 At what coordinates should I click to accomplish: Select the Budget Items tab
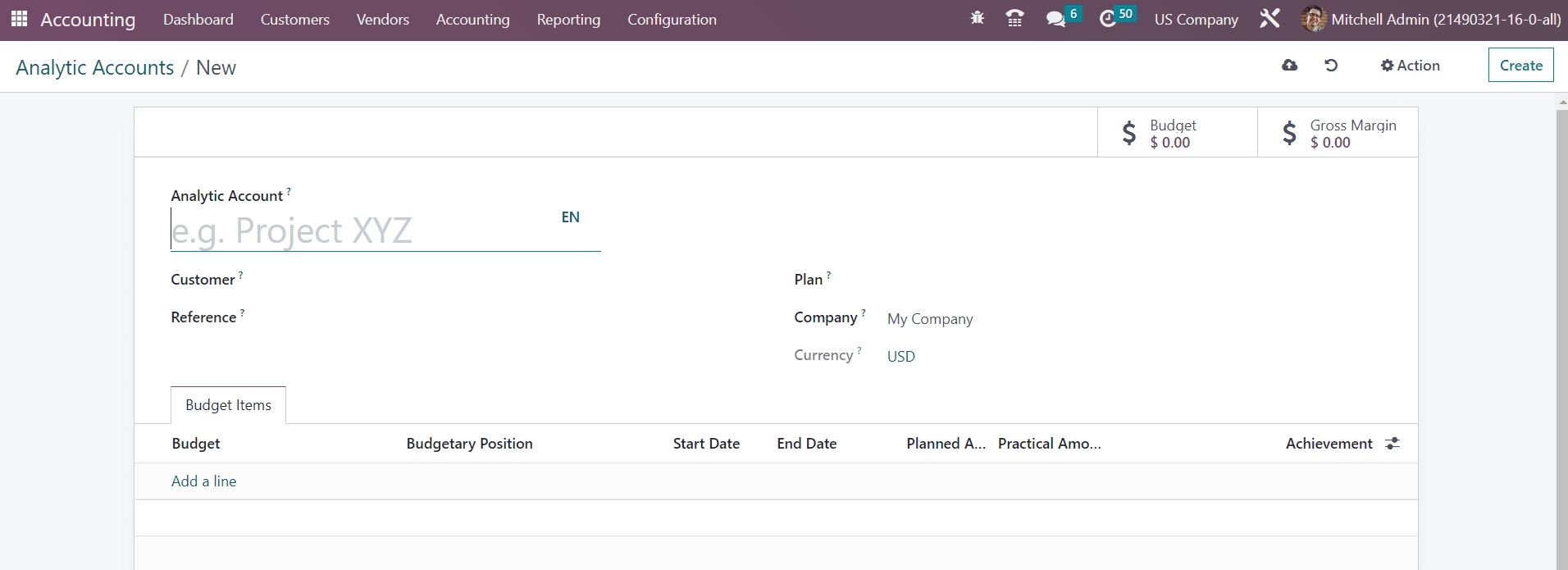click(x=228, y=405)
